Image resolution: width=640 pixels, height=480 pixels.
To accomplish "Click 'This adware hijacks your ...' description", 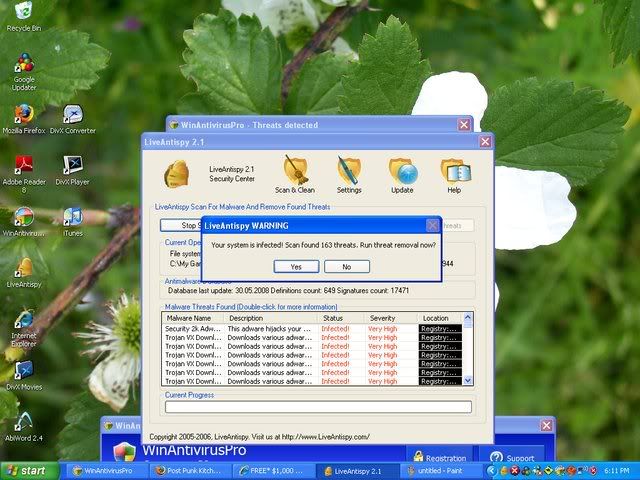I will 269,329.
